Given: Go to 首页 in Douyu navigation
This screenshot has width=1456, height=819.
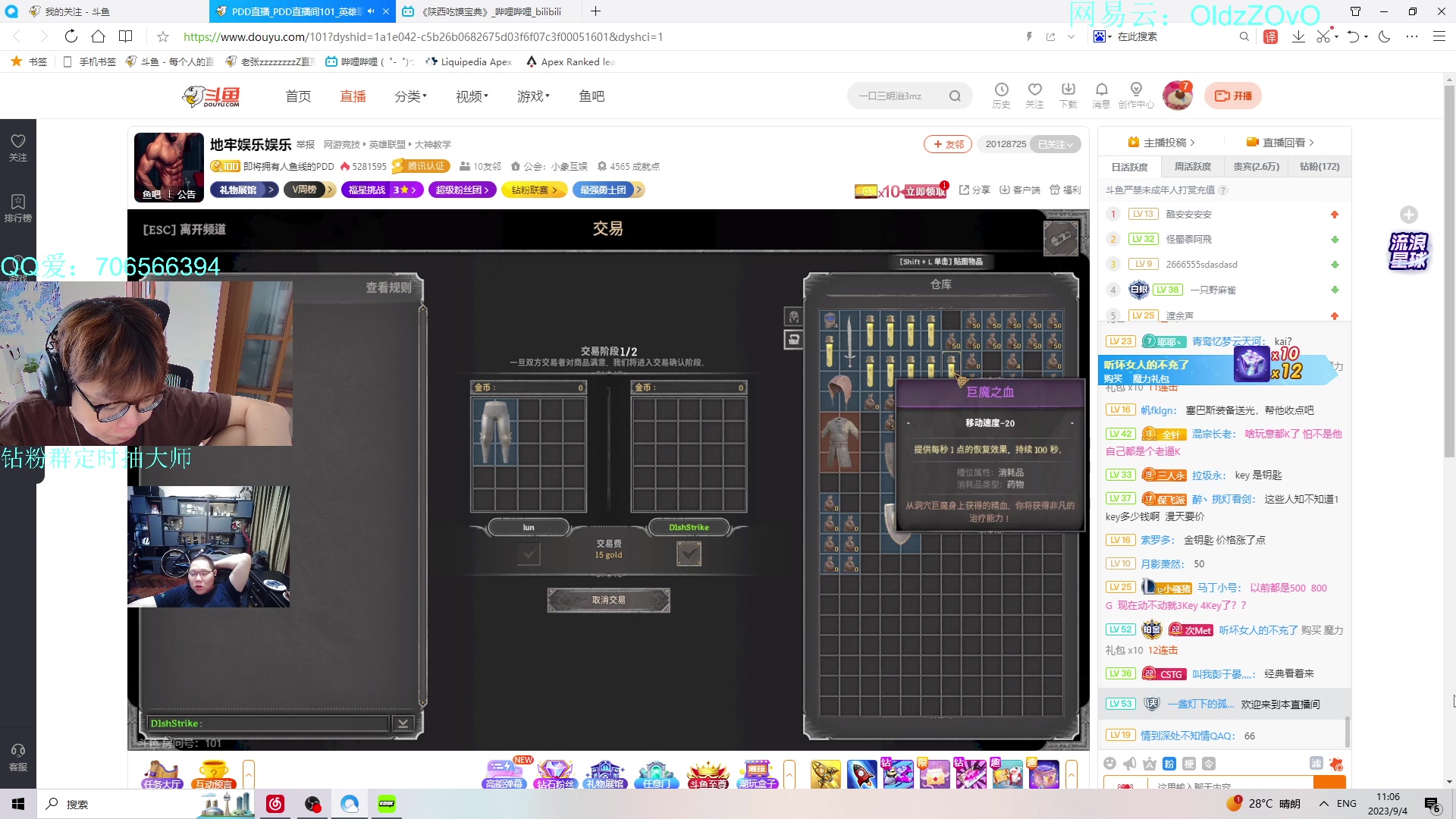Looking at the screenshot, I should 298,96.
